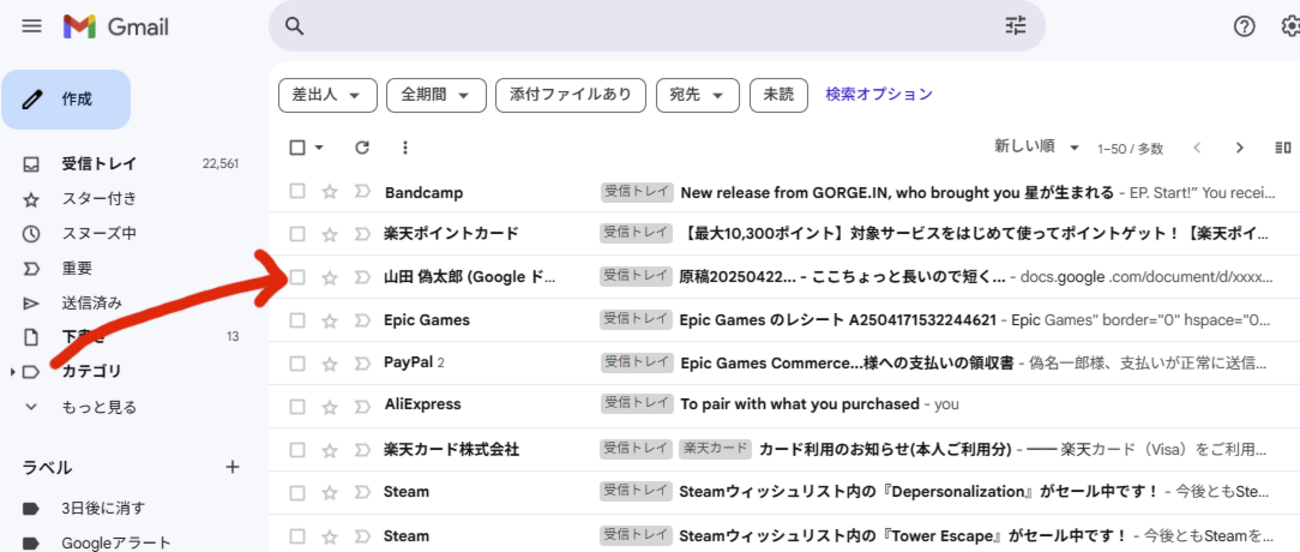This screenshot has width=1300, height=552.
Task: Click 楽天カード label tag on email
Action: 715,449
